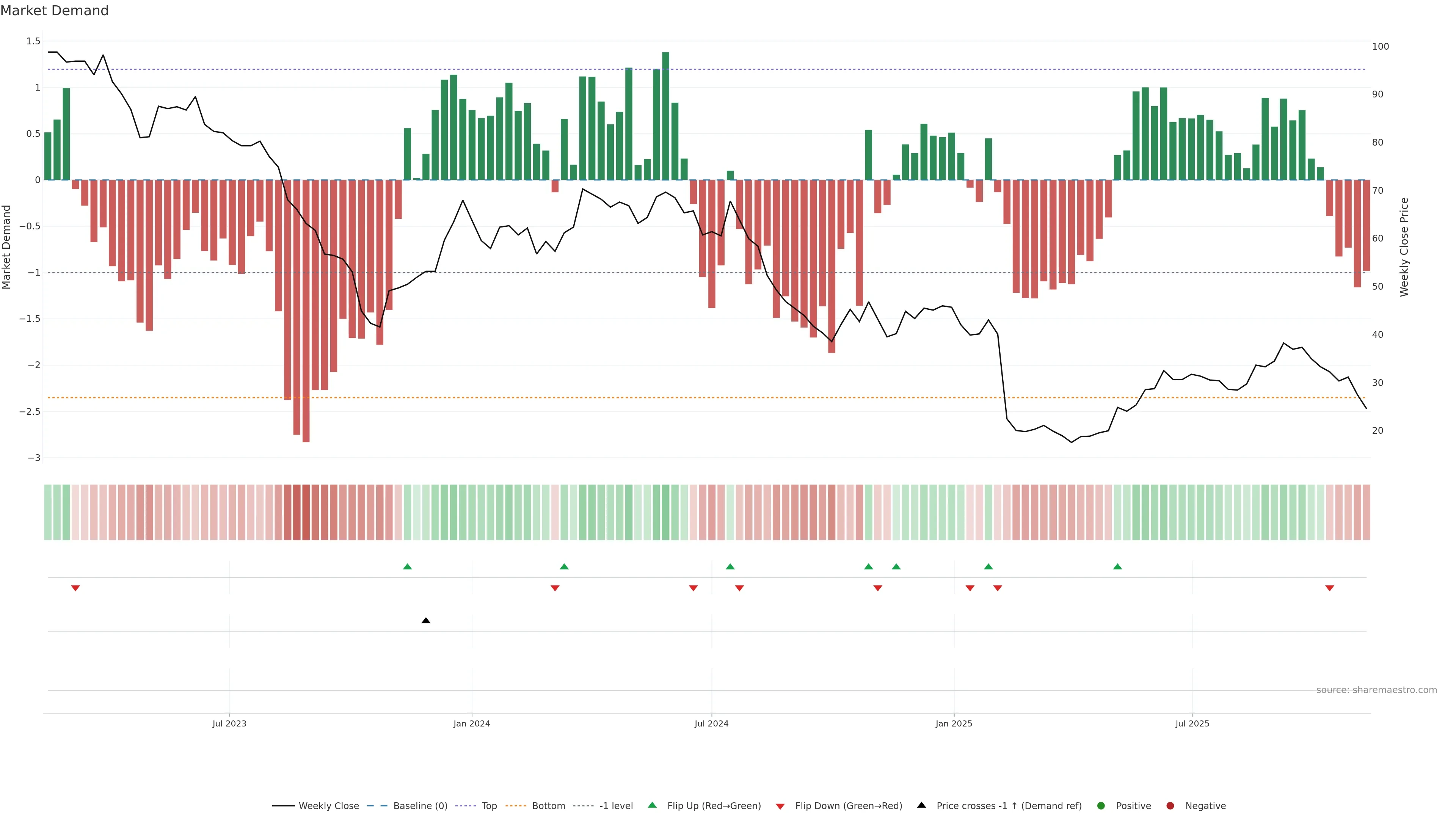Viewport: 1456px width, 819px height.
Task: Click the rightmost green Flip Up triangle marker
Action: coord(1117,566)
